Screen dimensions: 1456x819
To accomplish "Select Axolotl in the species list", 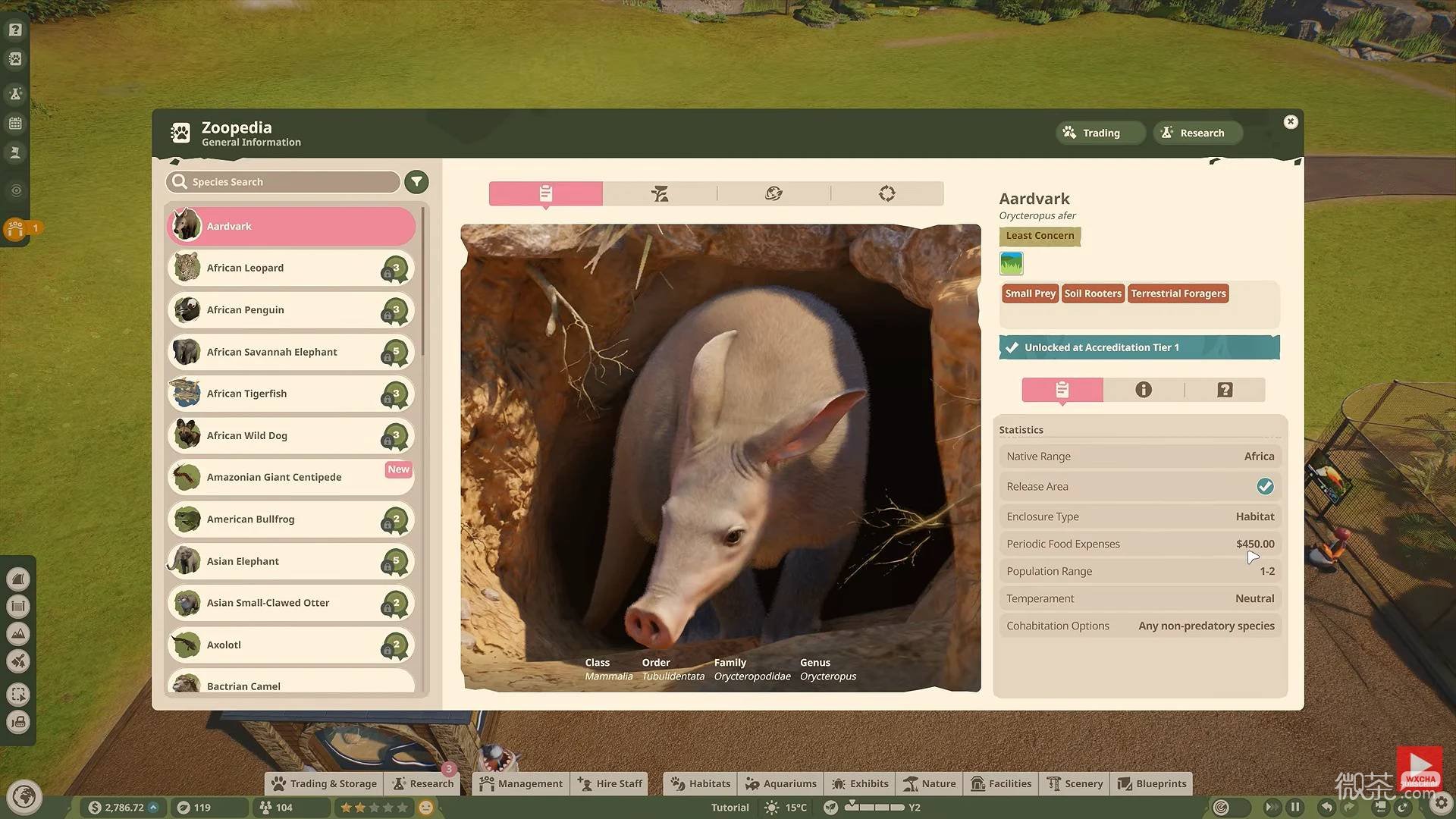I will (291, 645).
